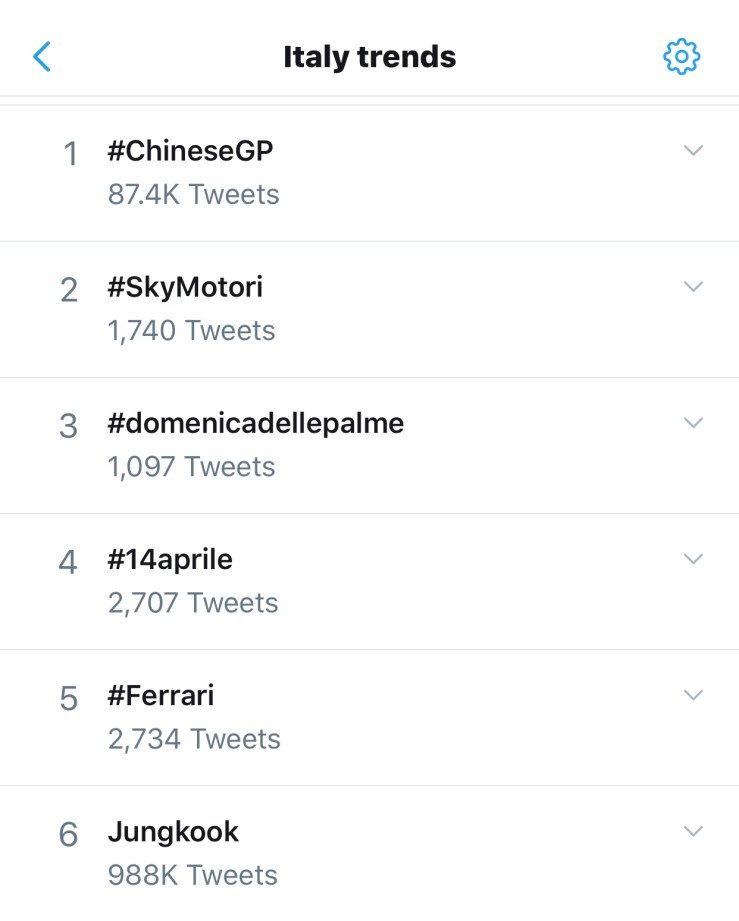Tap the back arrow icon

click(42, 57)
